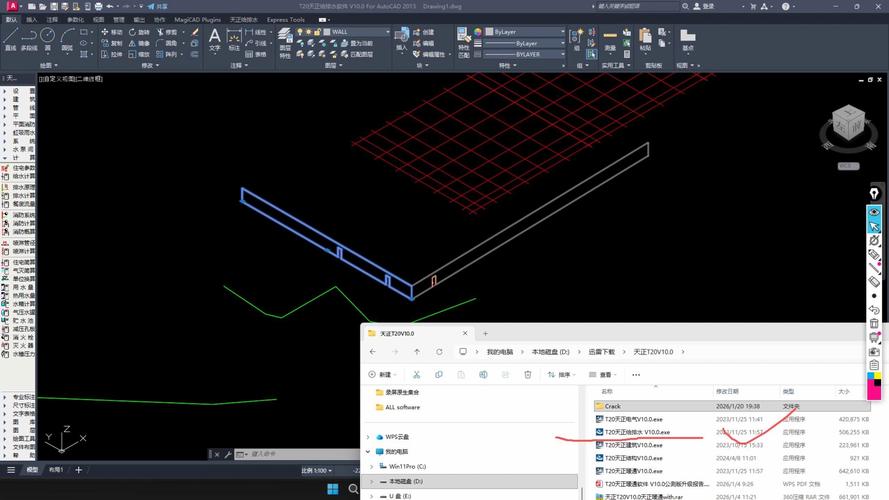Click the Plot/Print icon in quick access toolbar
889x500 pixels.
(99, 6)
